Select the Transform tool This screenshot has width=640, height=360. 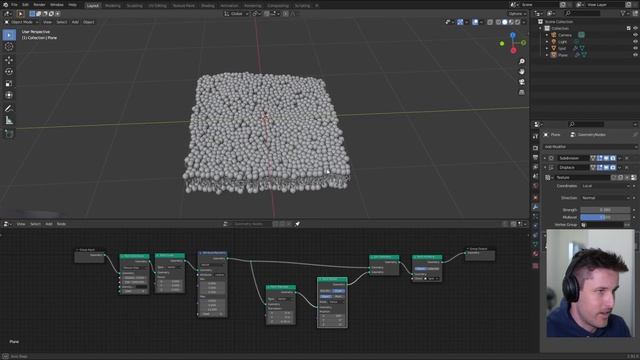click(9, 95)
